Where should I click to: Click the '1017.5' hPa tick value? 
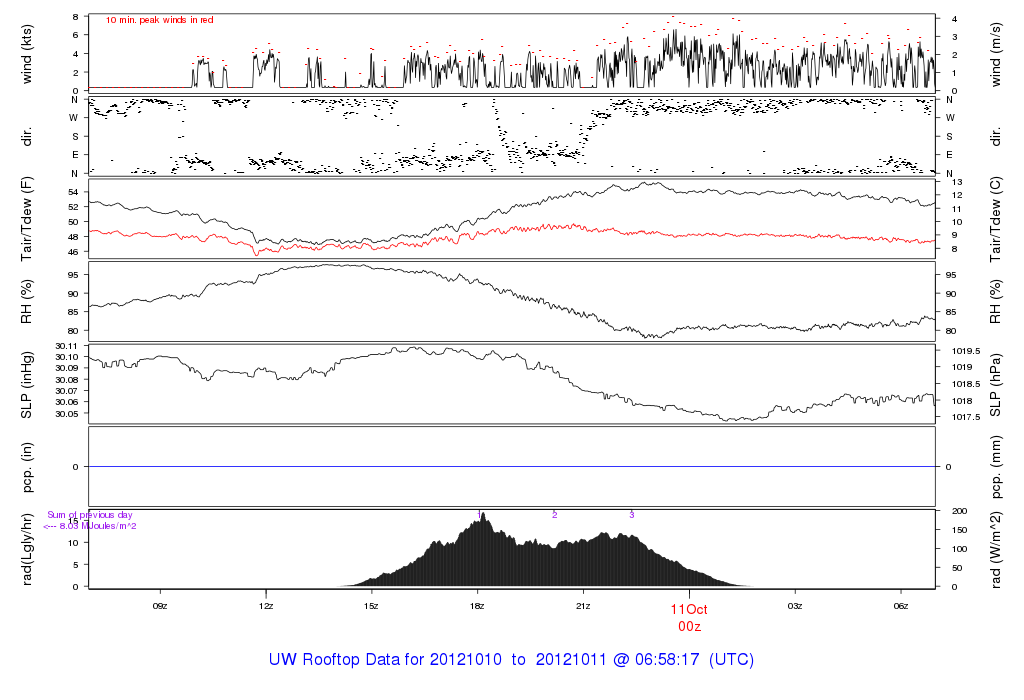pos(966,417)
